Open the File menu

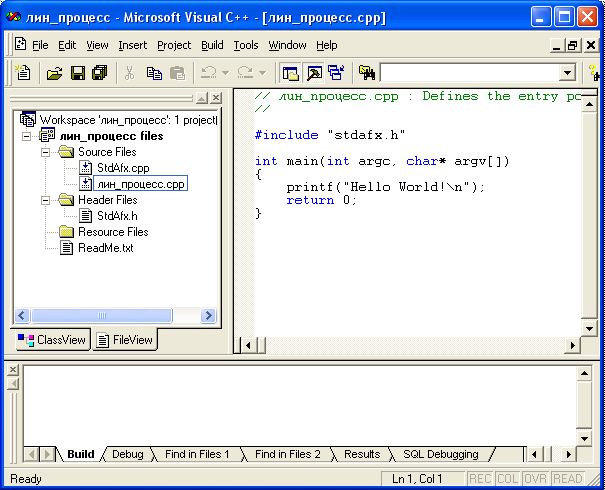[x=40, y=46]
